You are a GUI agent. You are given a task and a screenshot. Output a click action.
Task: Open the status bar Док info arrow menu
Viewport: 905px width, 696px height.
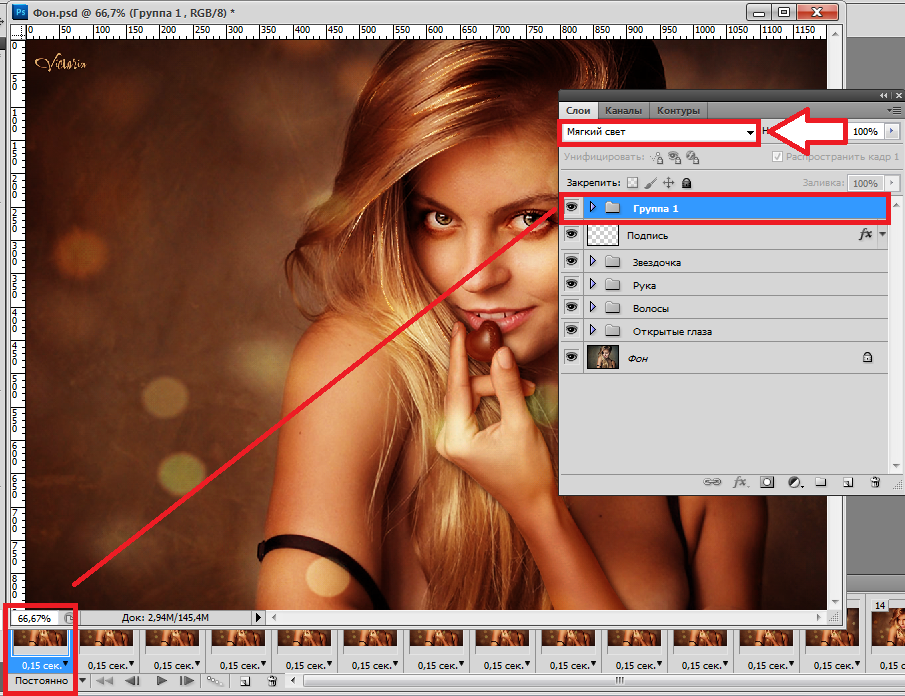pos(258,618)
